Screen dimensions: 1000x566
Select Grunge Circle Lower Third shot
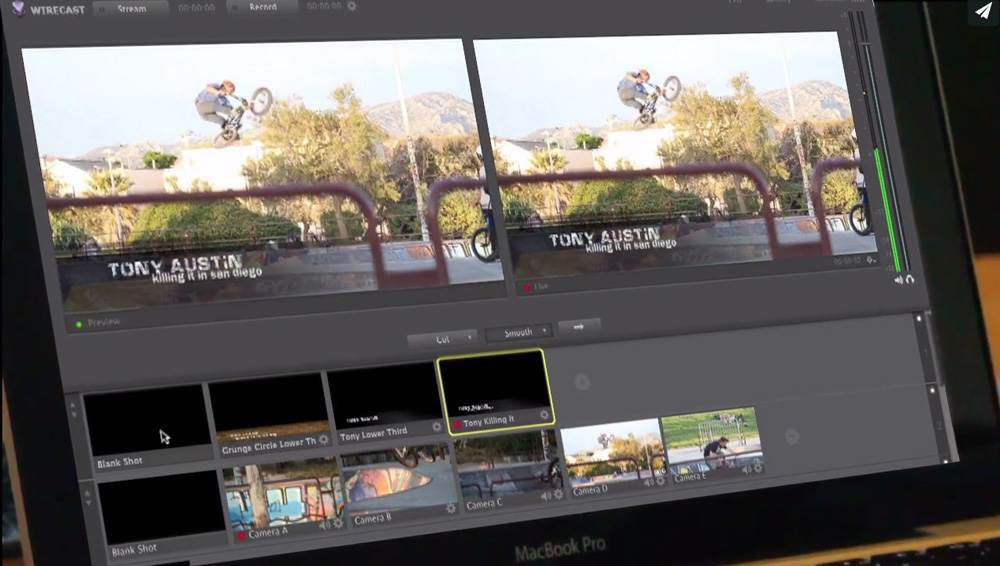click(270, 417)
